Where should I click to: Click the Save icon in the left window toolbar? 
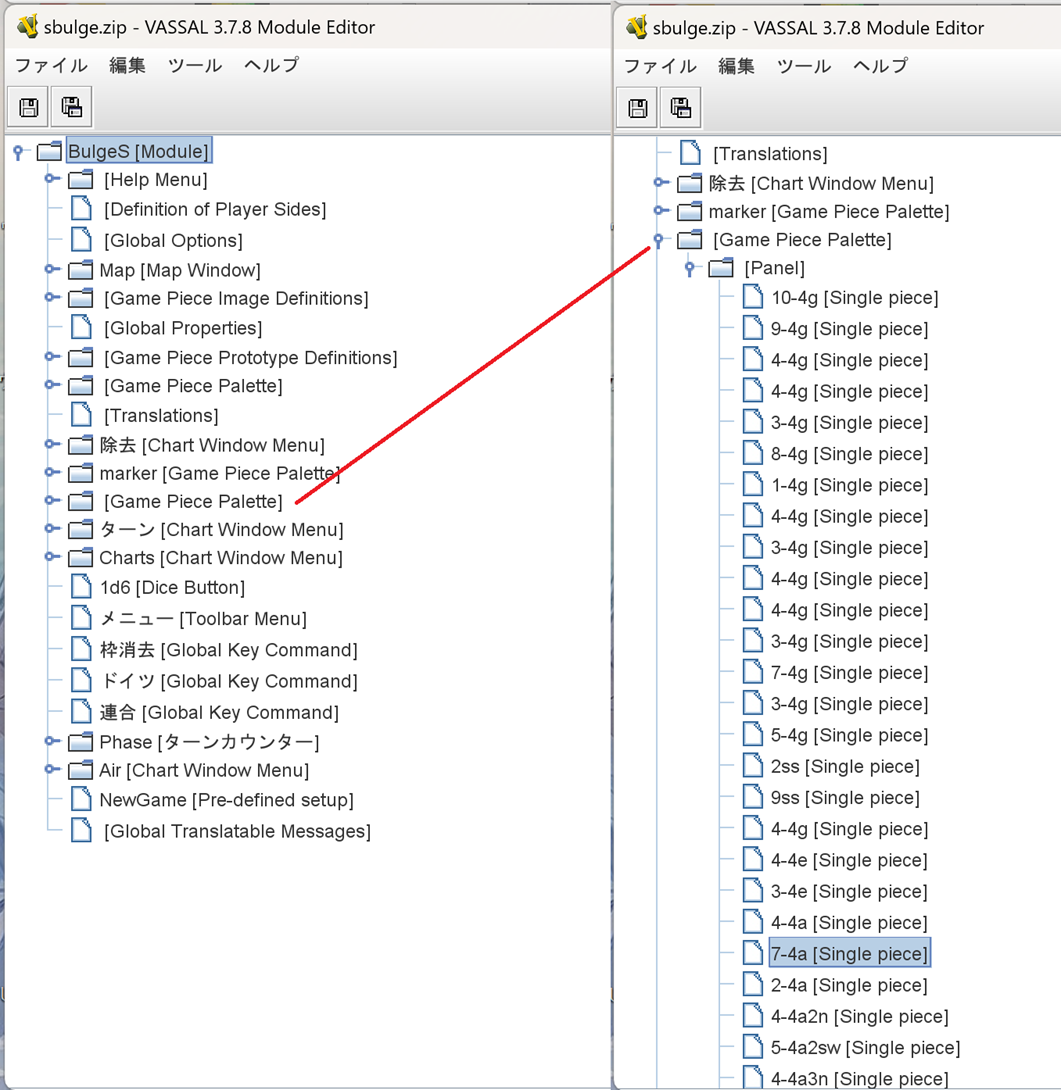(29, 107)
